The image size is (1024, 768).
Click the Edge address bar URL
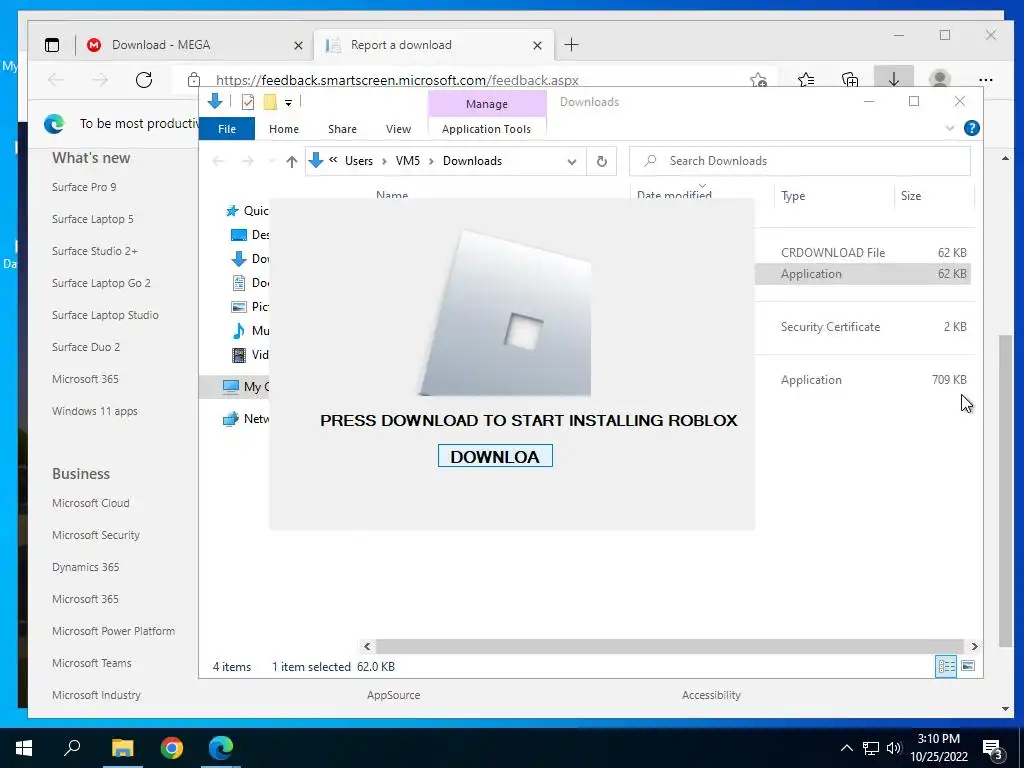point(397,80)
